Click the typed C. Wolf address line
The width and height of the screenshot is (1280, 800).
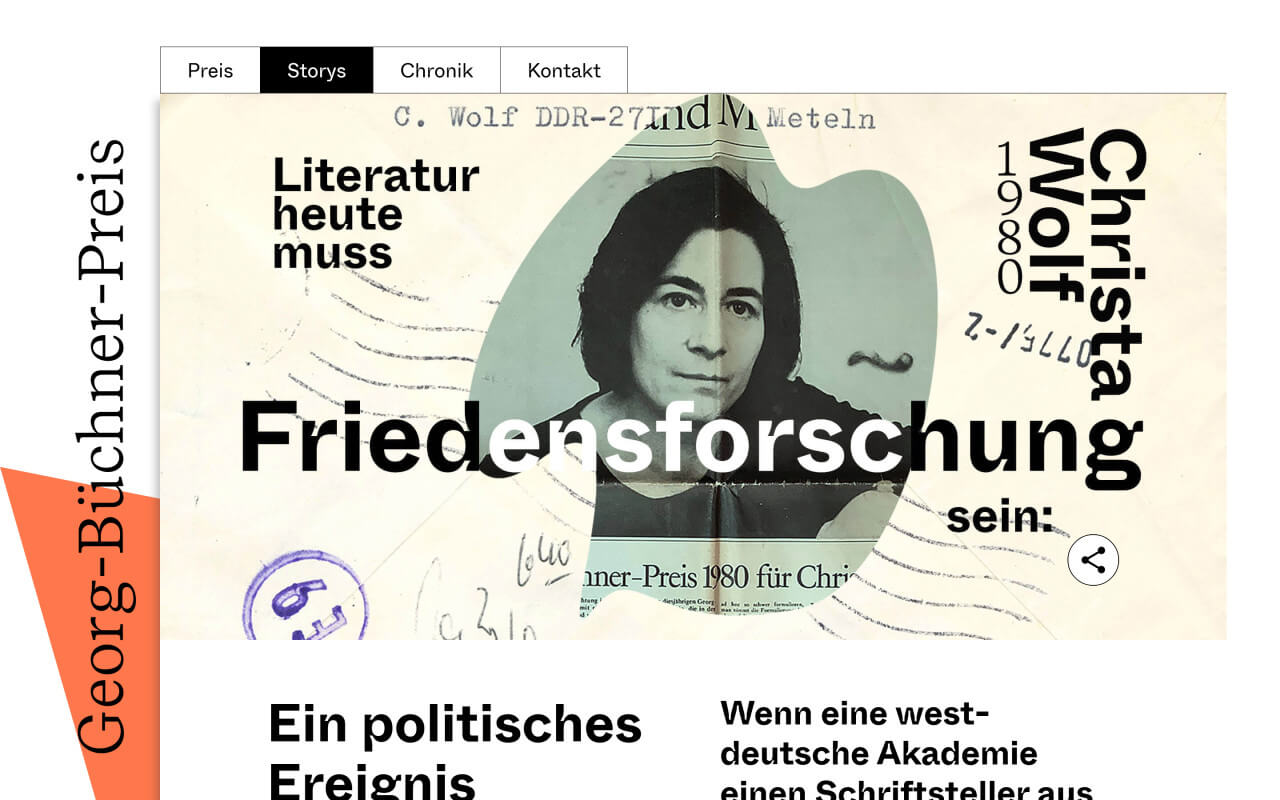(x=634, y=118)
